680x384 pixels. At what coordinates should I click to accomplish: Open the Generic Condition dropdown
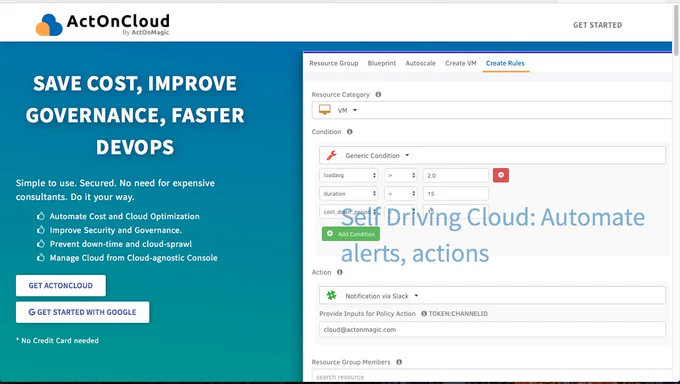[x=492, y=155]
